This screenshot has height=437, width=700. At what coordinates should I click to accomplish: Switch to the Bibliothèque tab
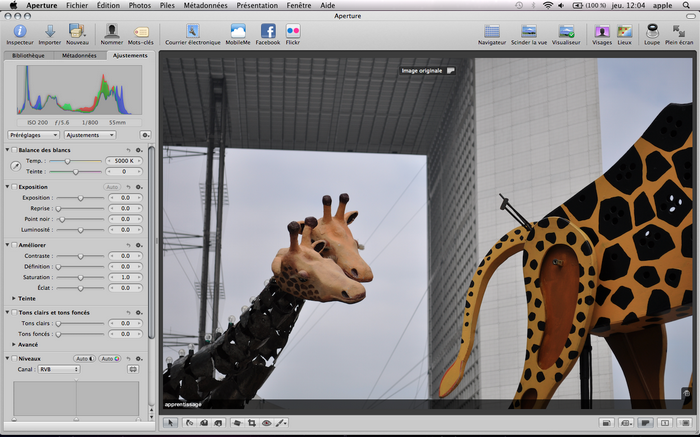coord(28,56)
